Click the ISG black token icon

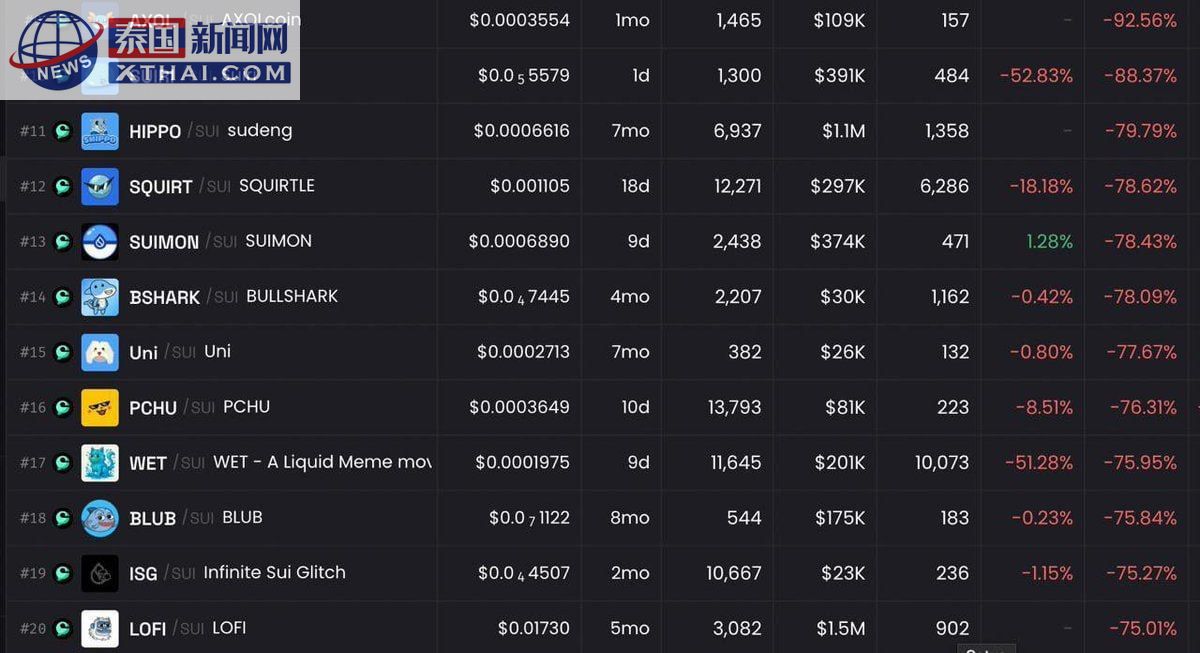click(x=100, y=573)
